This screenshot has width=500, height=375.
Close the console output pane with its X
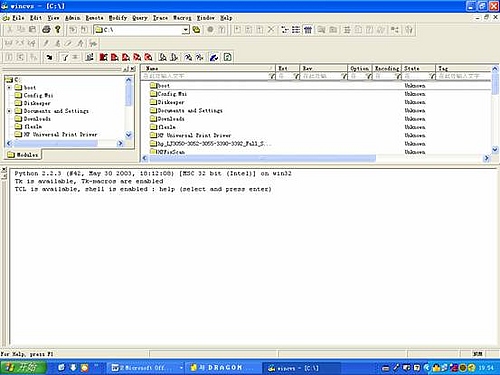(x=4, y=170)
